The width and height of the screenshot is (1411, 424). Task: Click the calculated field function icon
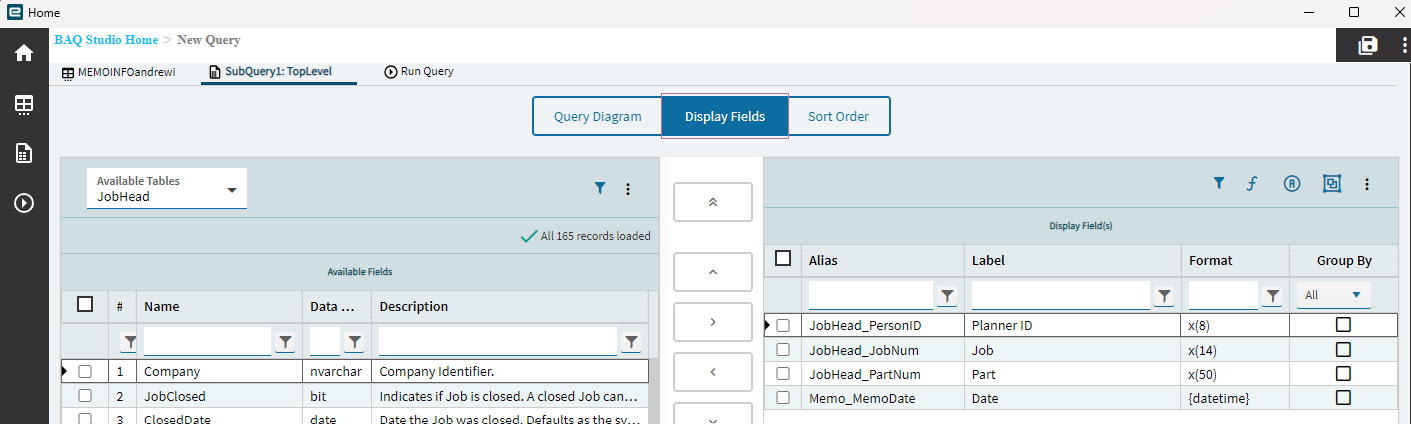click(x=1250, y=183)
